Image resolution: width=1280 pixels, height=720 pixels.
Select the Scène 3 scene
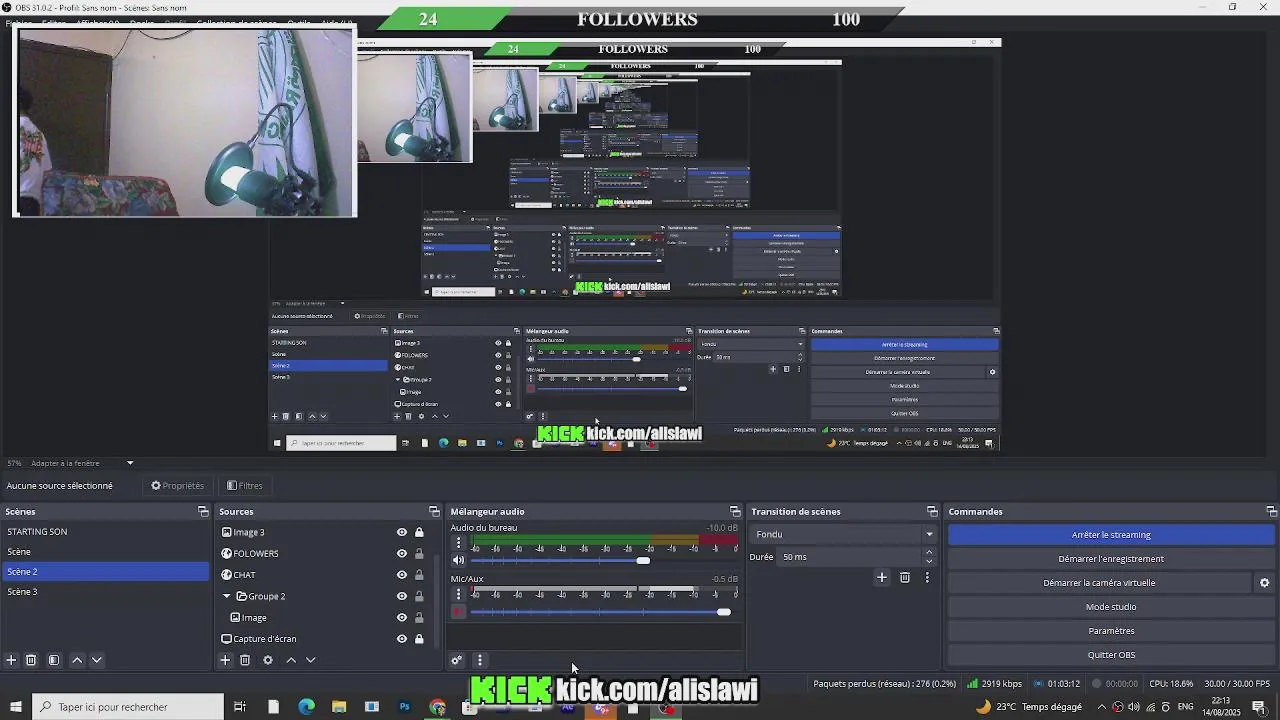(x=105, y=592)
